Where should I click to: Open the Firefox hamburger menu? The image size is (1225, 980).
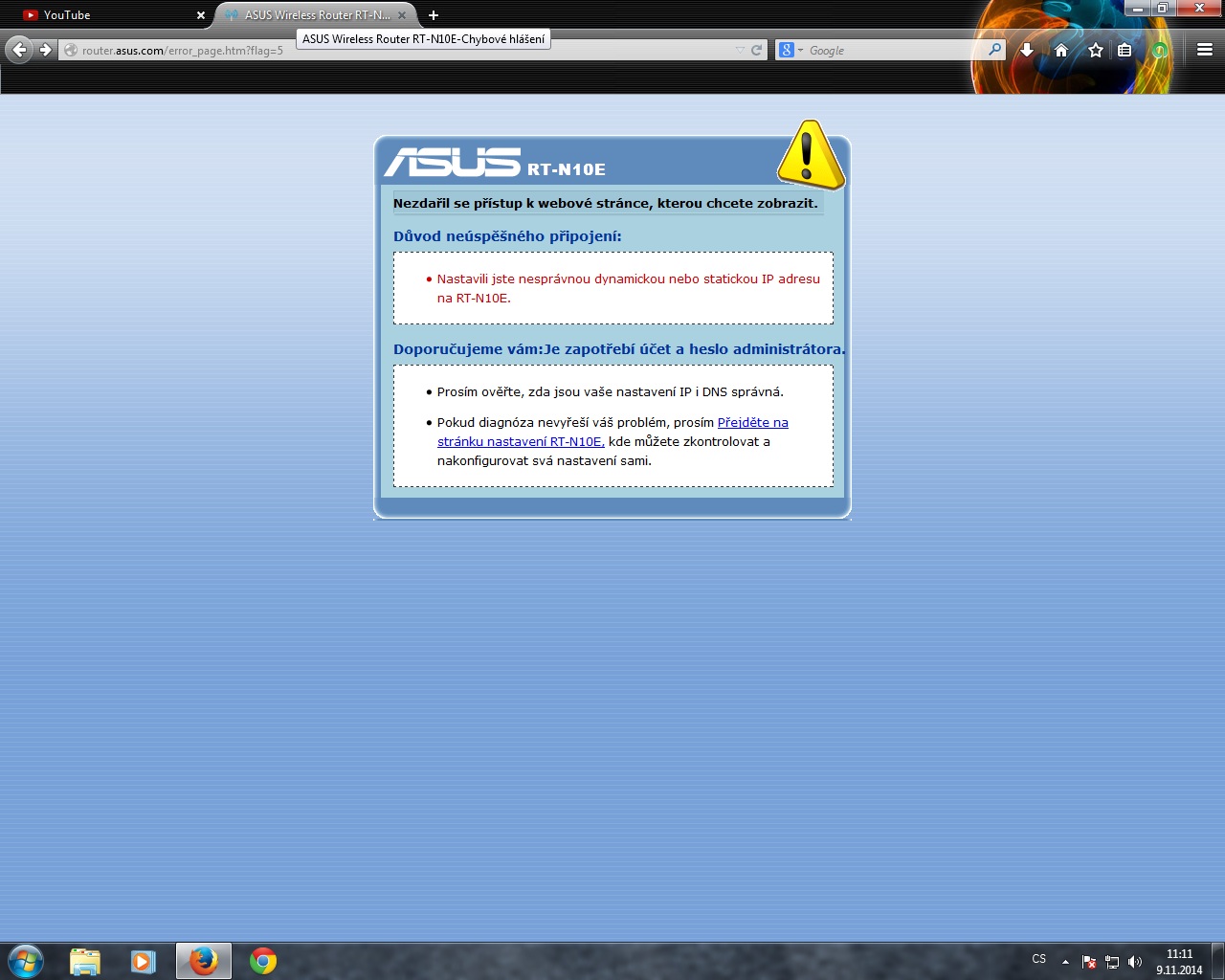(x=1205, y=50)
